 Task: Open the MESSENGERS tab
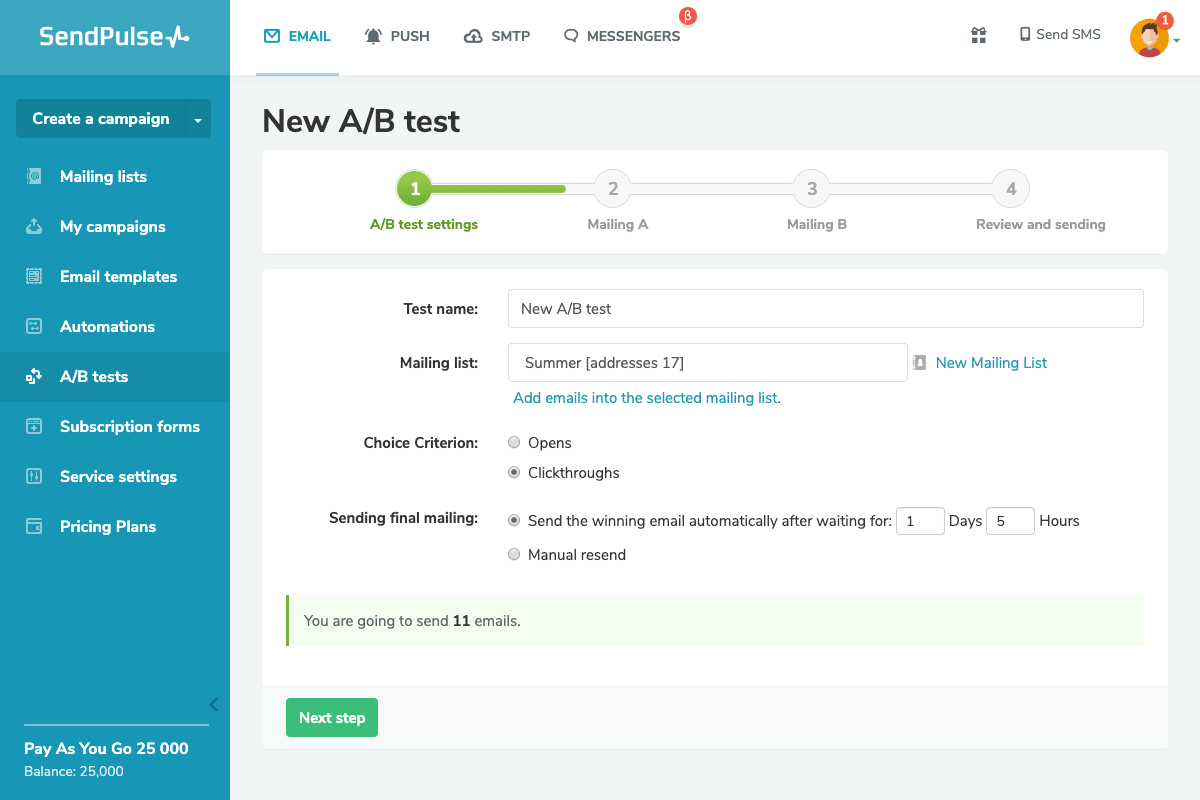(x=621, y=36)
